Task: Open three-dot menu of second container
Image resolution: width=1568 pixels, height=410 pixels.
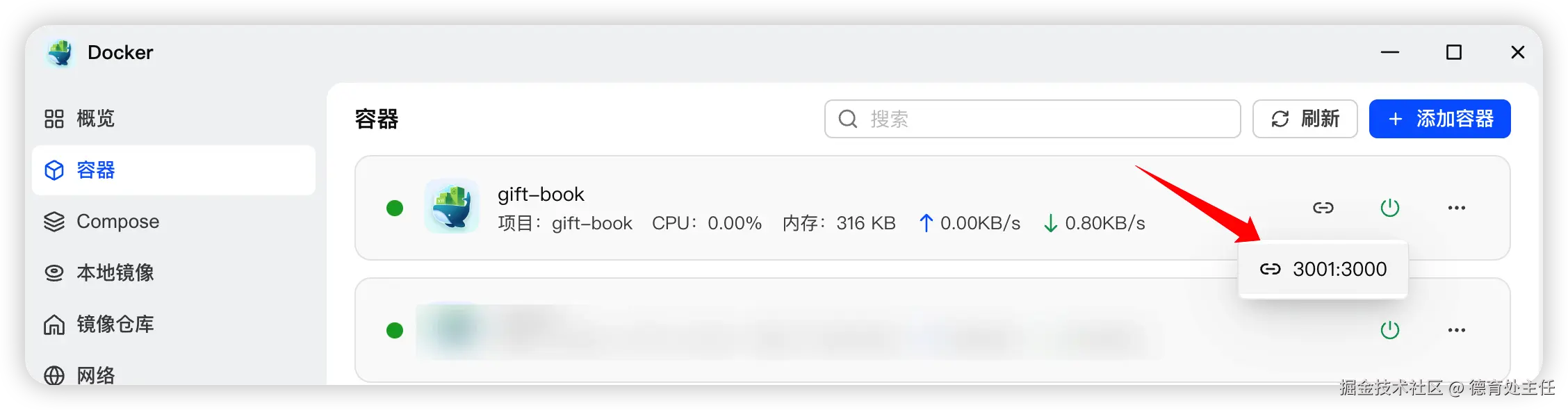Action: click(x=1456, y=330)
